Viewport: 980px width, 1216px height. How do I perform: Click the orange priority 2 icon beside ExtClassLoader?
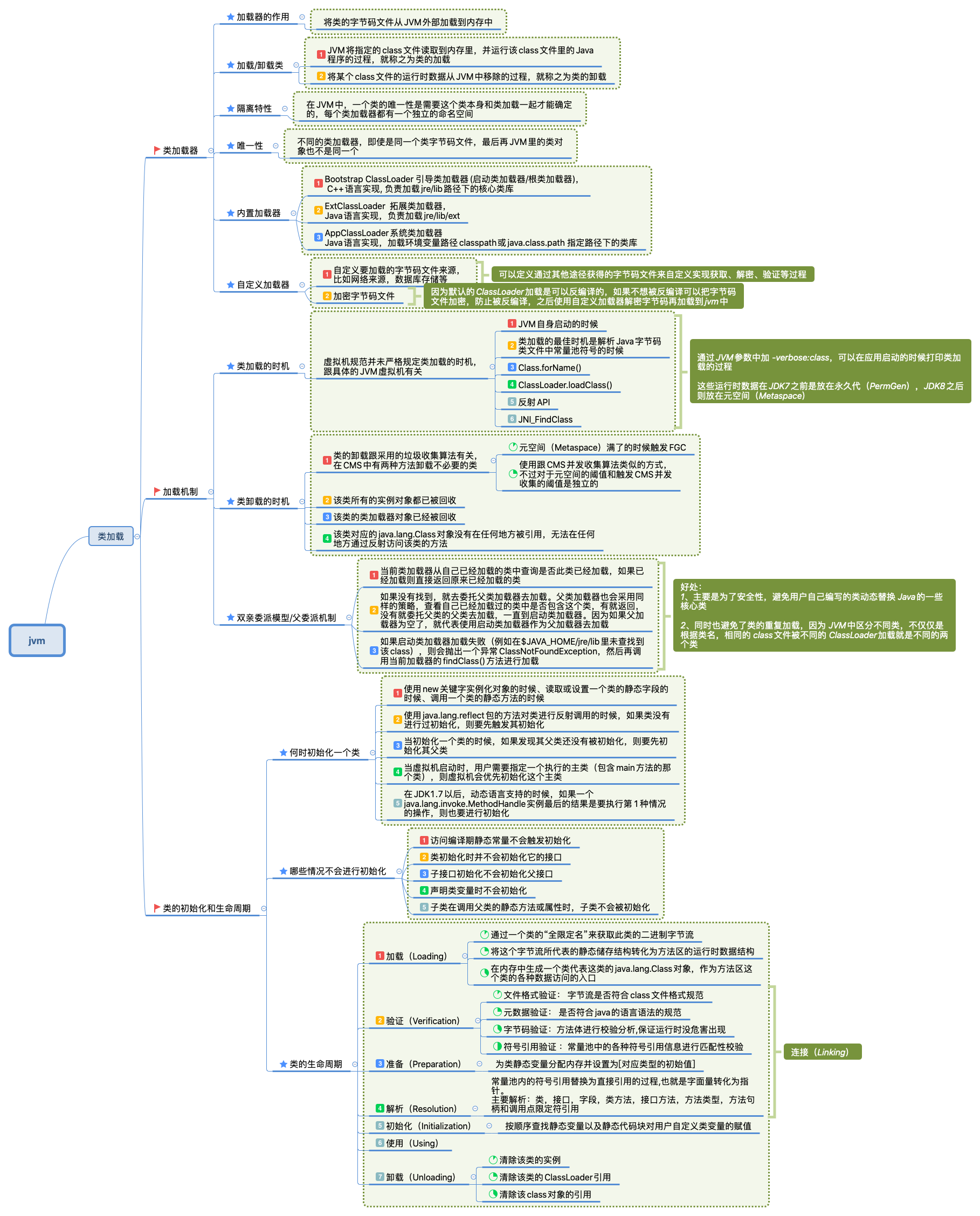click(319, 210)
